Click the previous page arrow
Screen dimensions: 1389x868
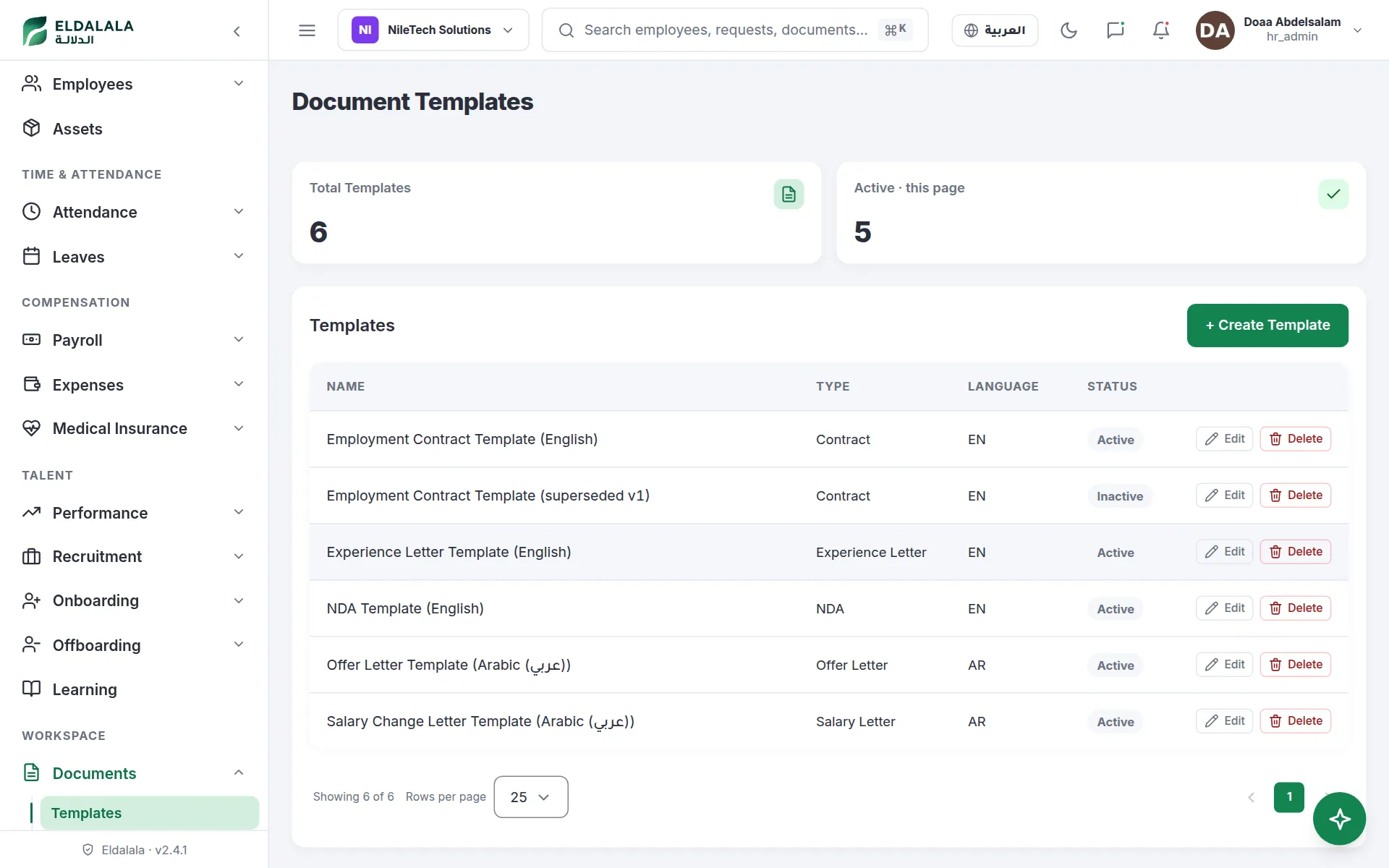[1251, 797]
